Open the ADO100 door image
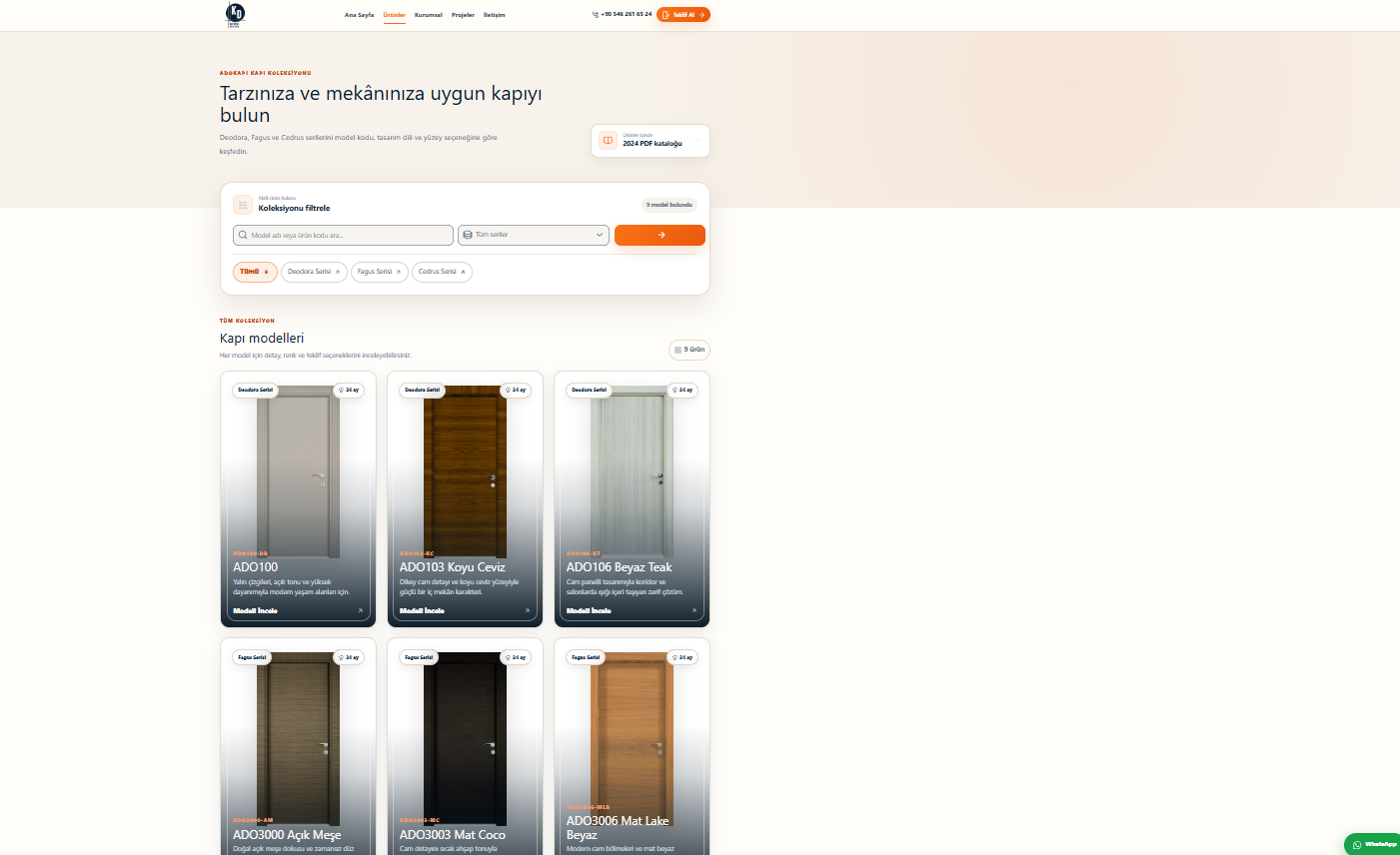 coord(298,471)
